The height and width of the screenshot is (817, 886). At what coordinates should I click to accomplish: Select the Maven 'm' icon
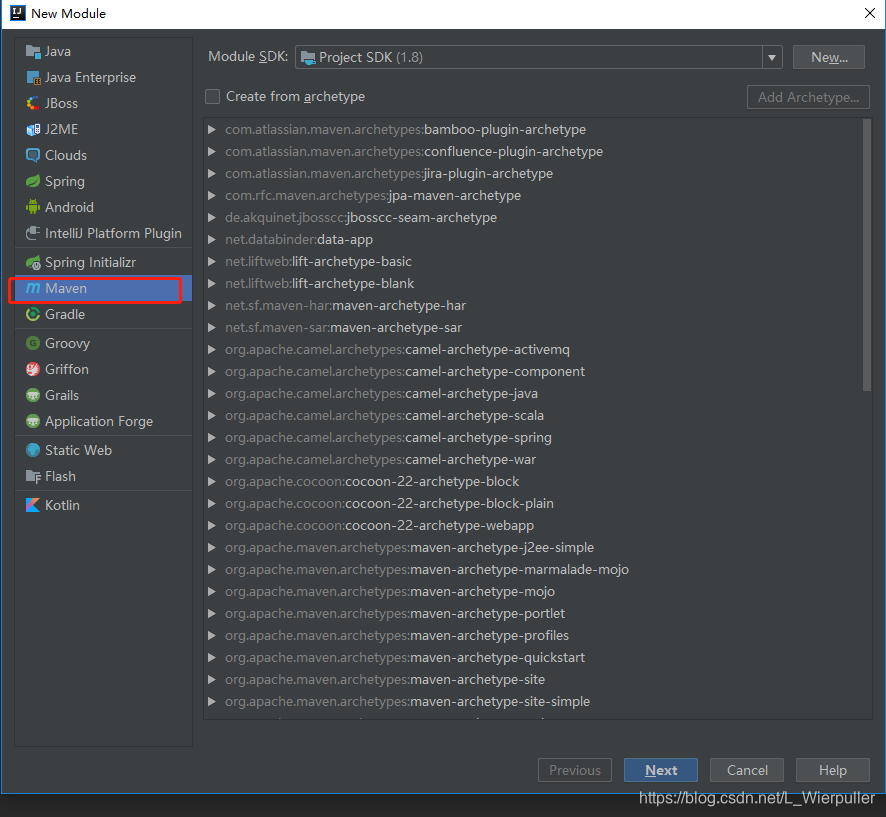[x=33, y=288]
